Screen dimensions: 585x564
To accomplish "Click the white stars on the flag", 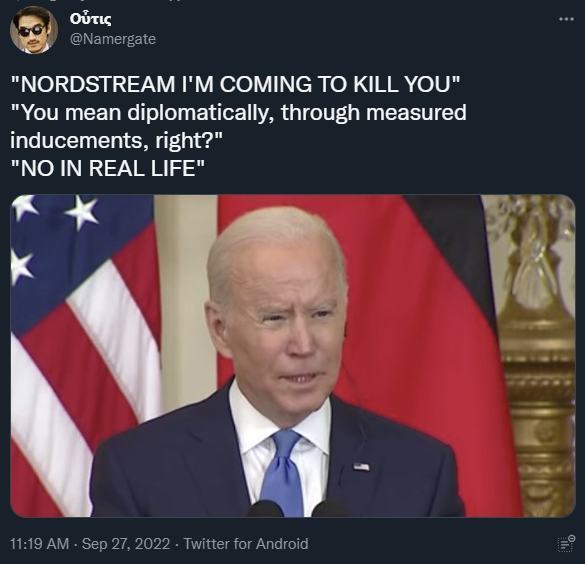I will 54,235.
